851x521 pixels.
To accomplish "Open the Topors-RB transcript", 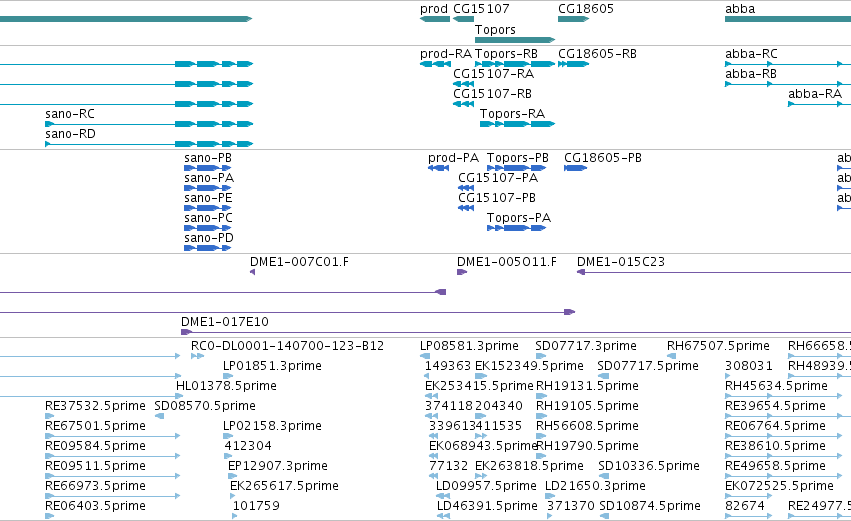I will tap(506, 54).
